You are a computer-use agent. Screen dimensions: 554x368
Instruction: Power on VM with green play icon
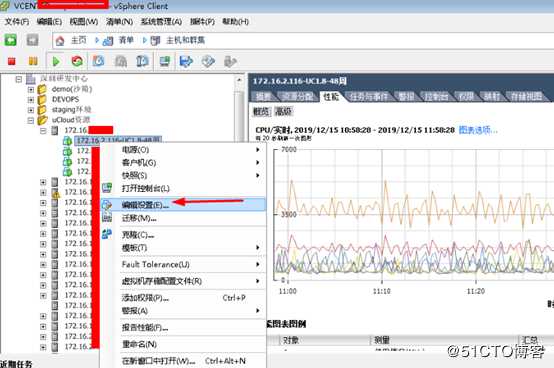coord(56,61)
